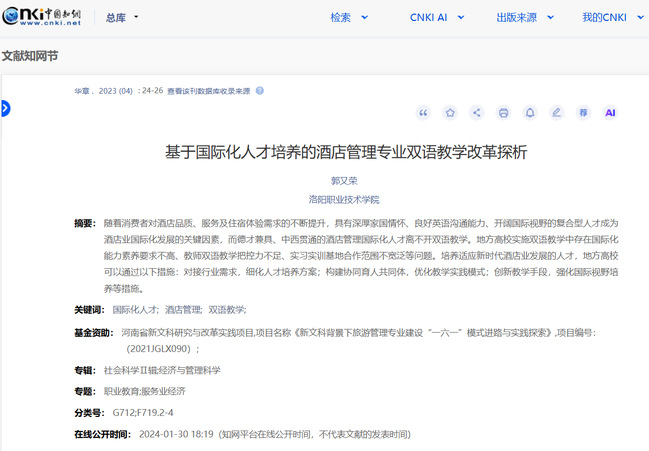Share the article via share icon
The image size is (649, 451).
(477, 113)
